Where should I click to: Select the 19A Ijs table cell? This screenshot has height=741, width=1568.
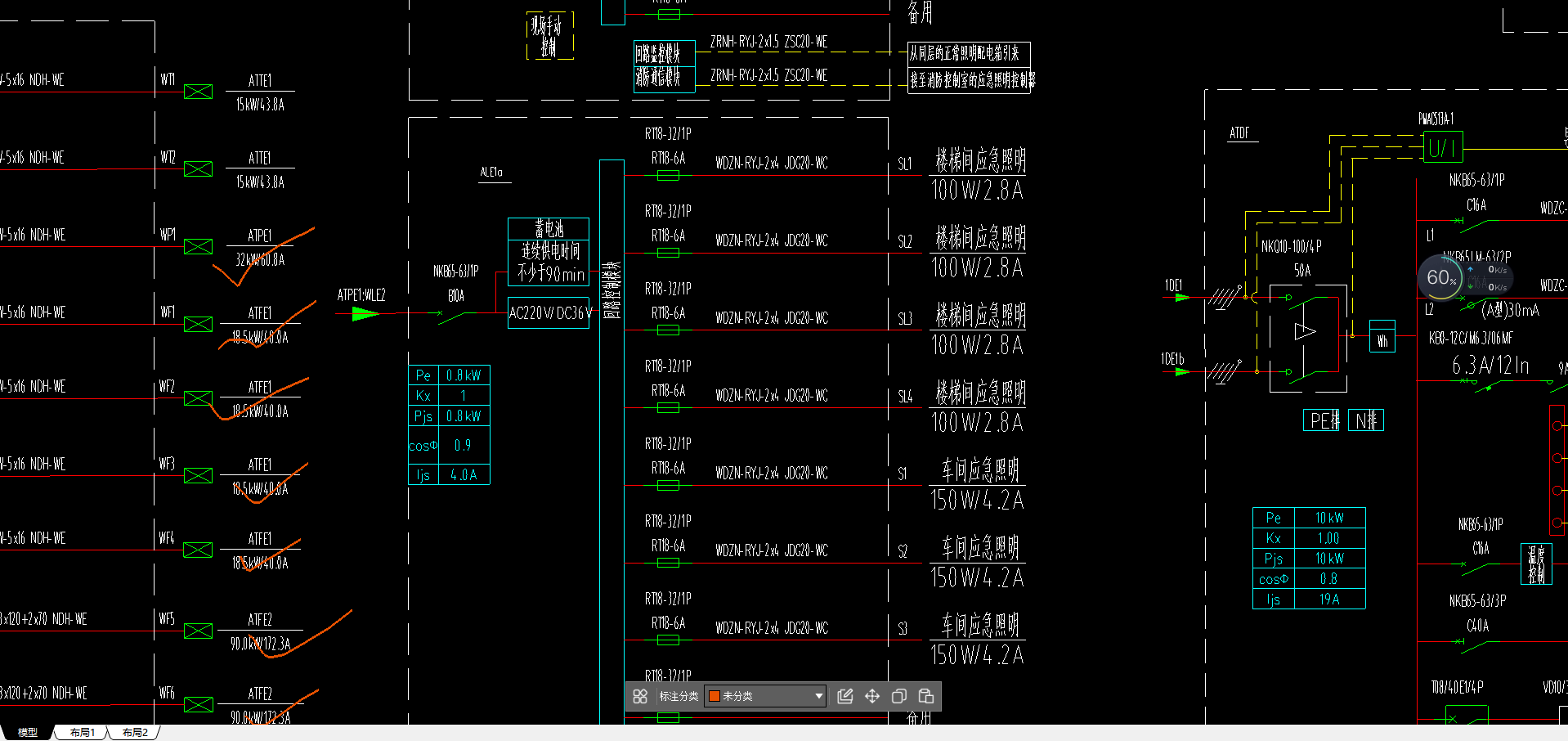coord(1329,600)
